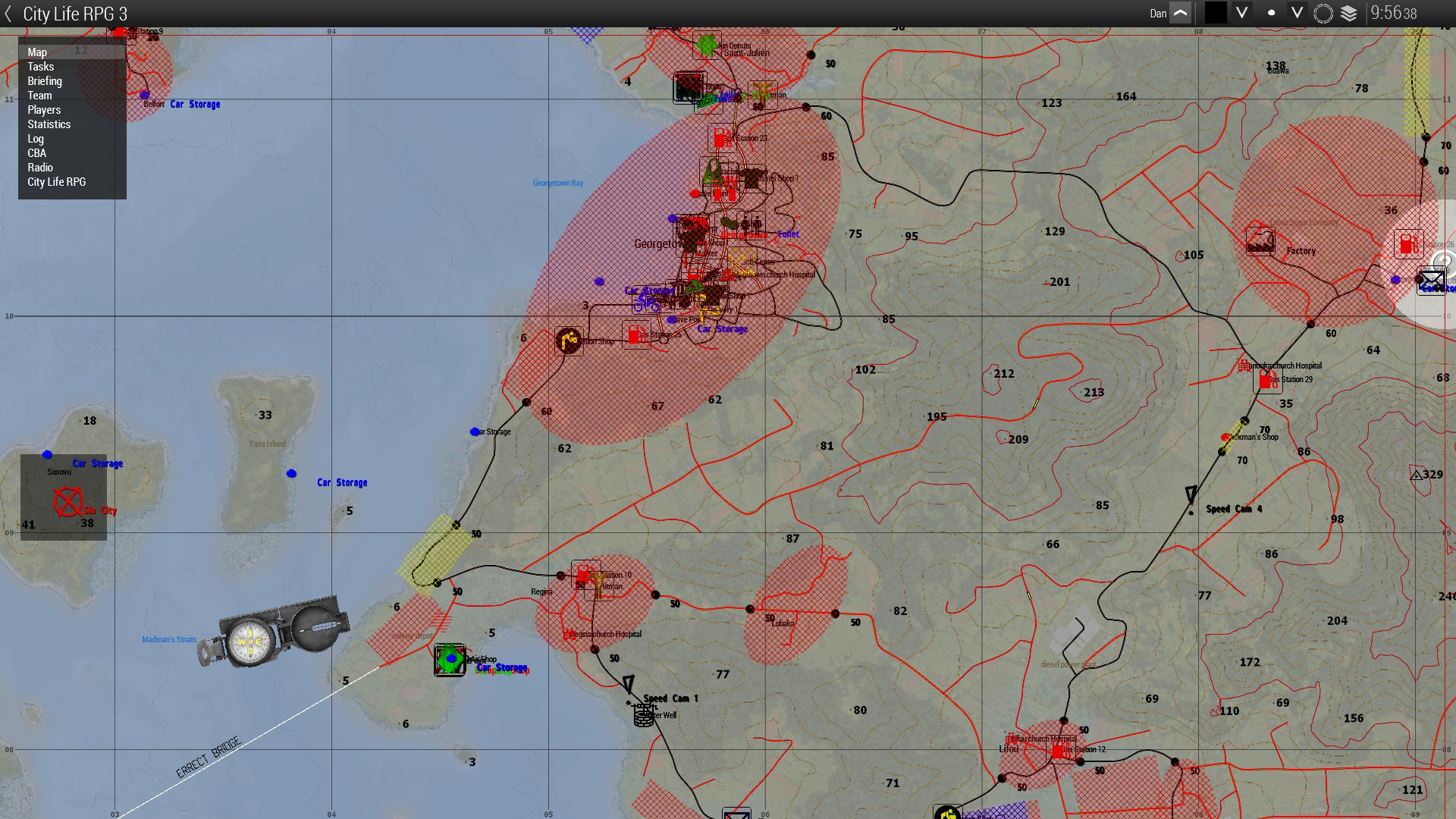Click the Beckman's Shop label
The image size is (1456, 819).
tap(1254, 437)
